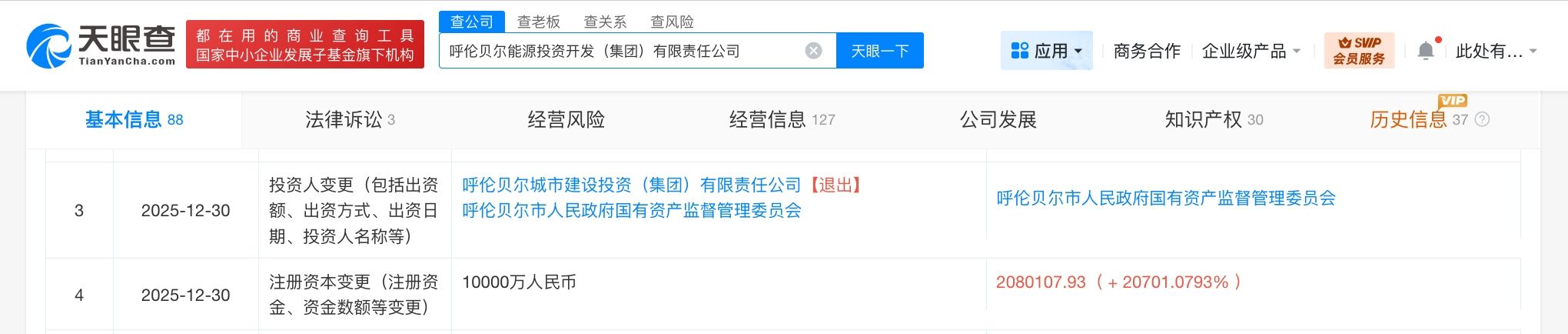
Task: Open the 法律诉讼 tab
Action: pos(350,119)
